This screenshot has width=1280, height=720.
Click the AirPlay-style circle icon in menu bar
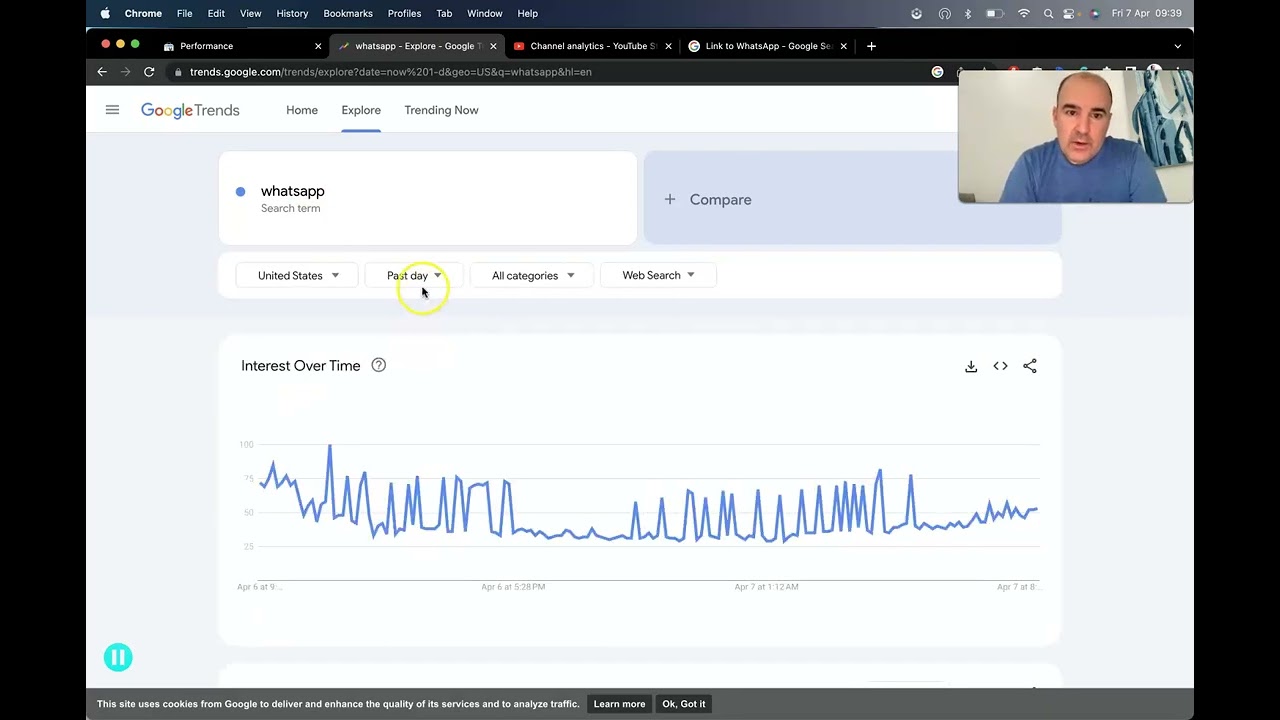click(x=945, y=13)
